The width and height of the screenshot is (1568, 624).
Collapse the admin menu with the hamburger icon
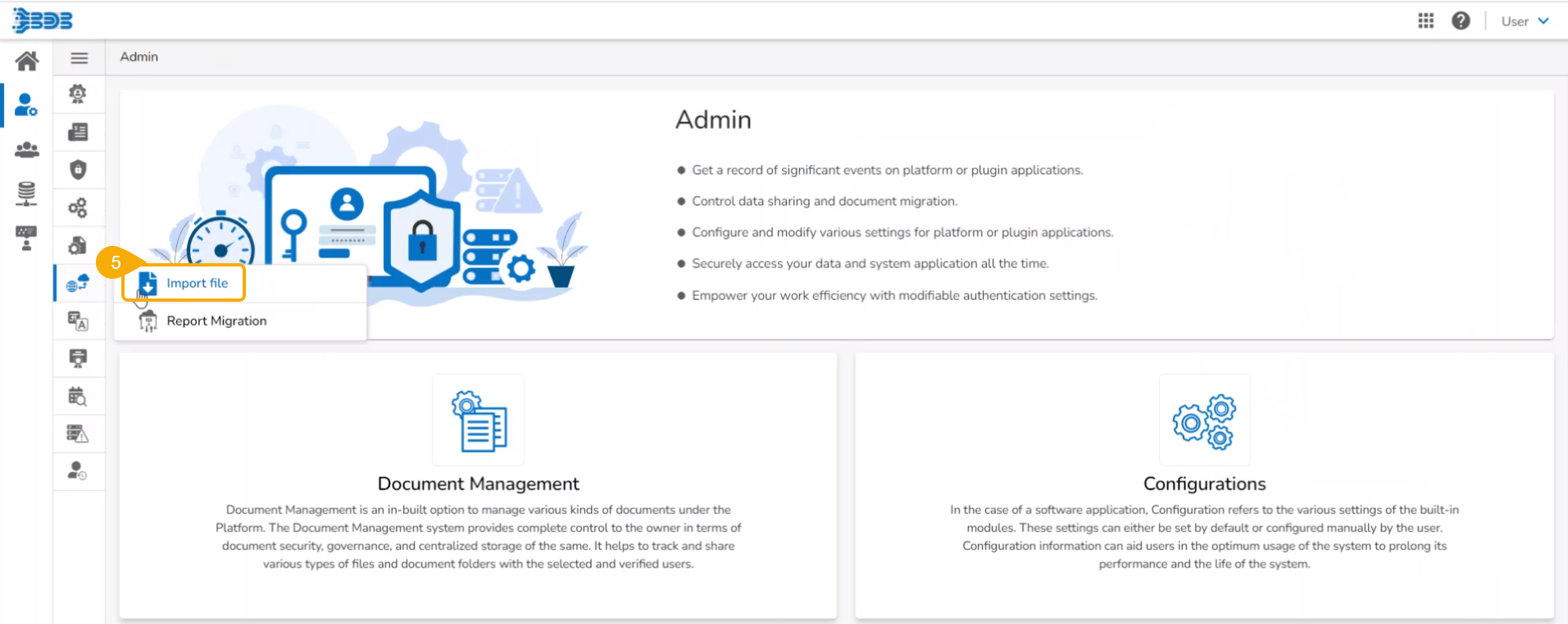coord(80,58)
